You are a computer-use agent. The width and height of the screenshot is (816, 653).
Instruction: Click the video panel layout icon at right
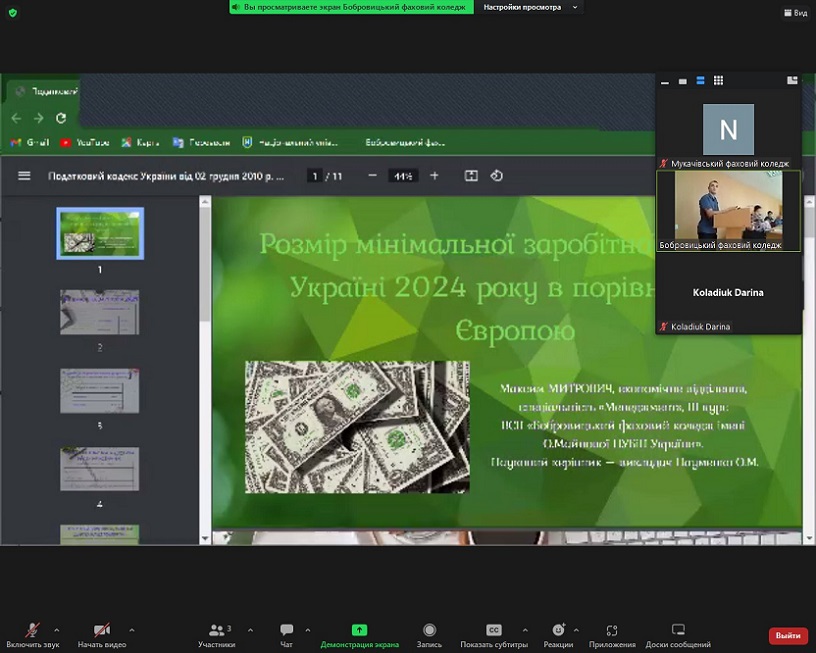pos(792,80)
